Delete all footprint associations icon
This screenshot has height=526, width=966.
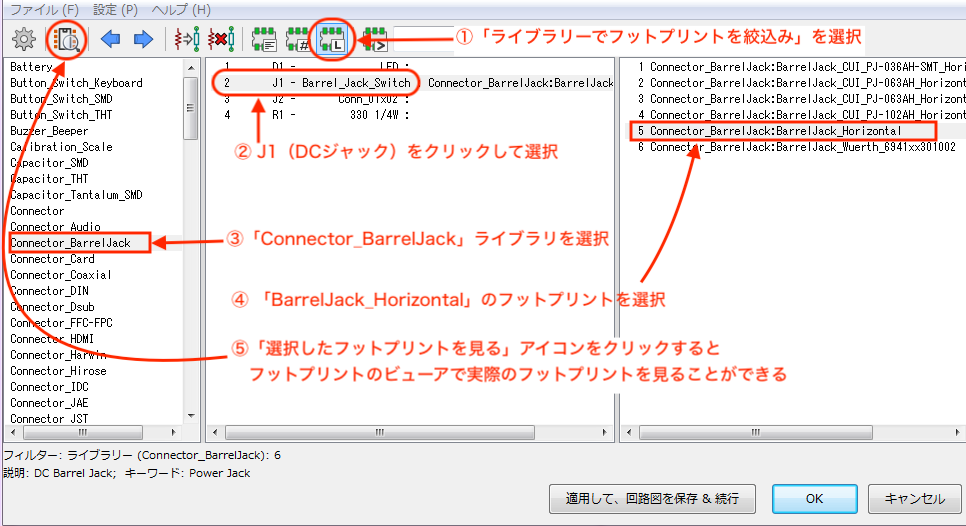(x=221, y=39)
